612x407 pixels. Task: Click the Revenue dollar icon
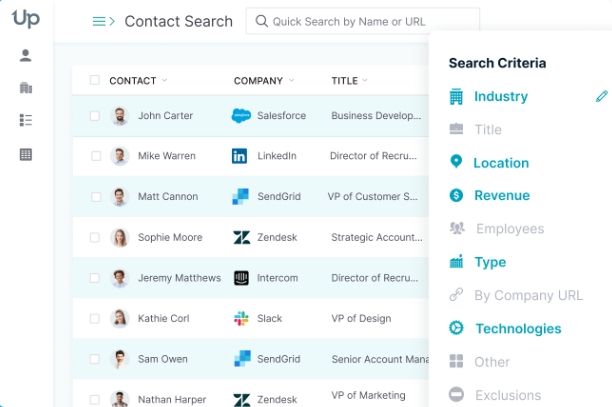coord(456,195)
